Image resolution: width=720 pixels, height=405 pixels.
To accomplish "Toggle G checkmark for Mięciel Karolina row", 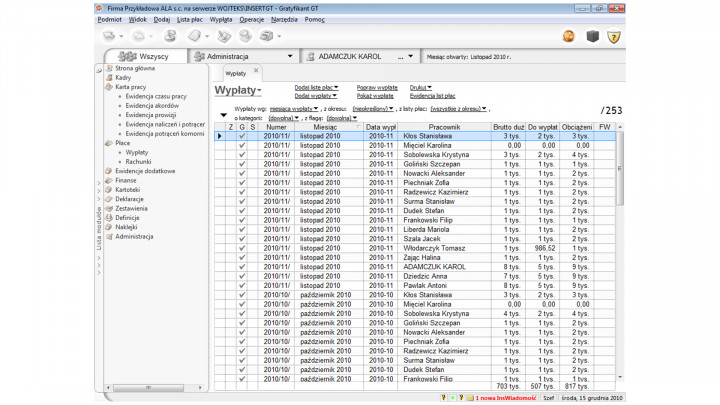I will [241, 145].
